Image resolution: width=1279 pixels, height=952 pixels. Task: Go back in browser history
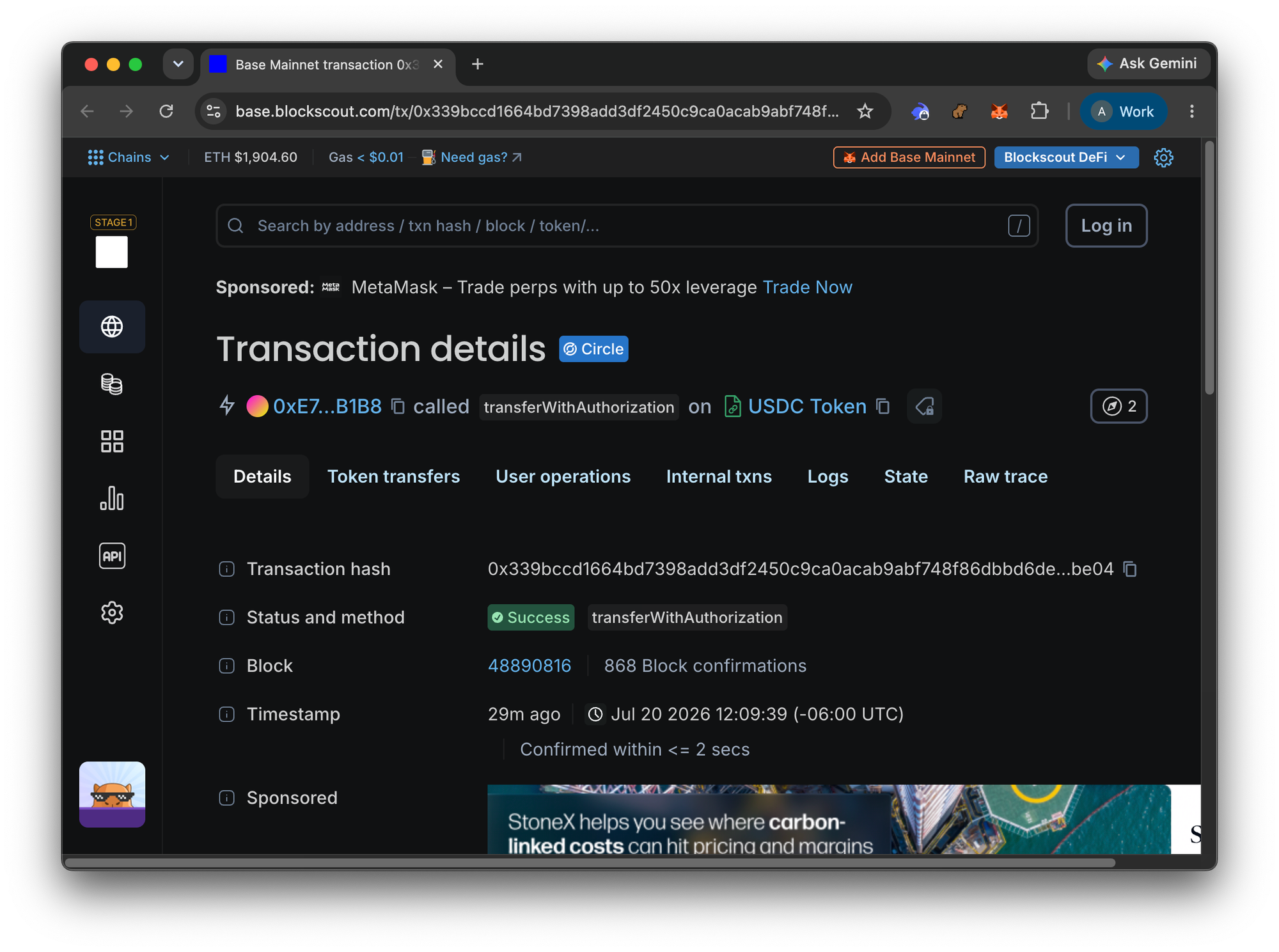point(88,111)
